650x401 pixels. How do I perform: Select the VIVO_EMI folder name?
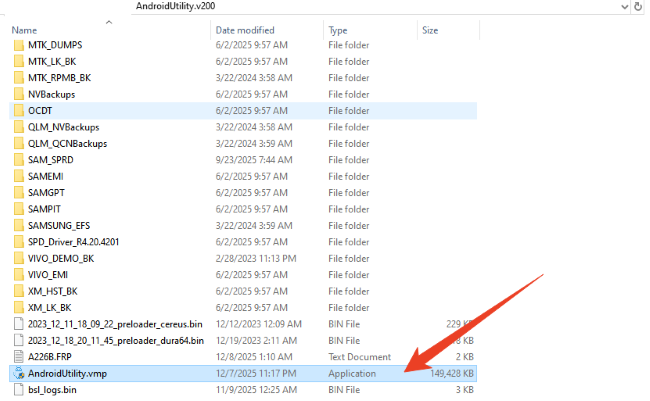click(x=48, y=275)
